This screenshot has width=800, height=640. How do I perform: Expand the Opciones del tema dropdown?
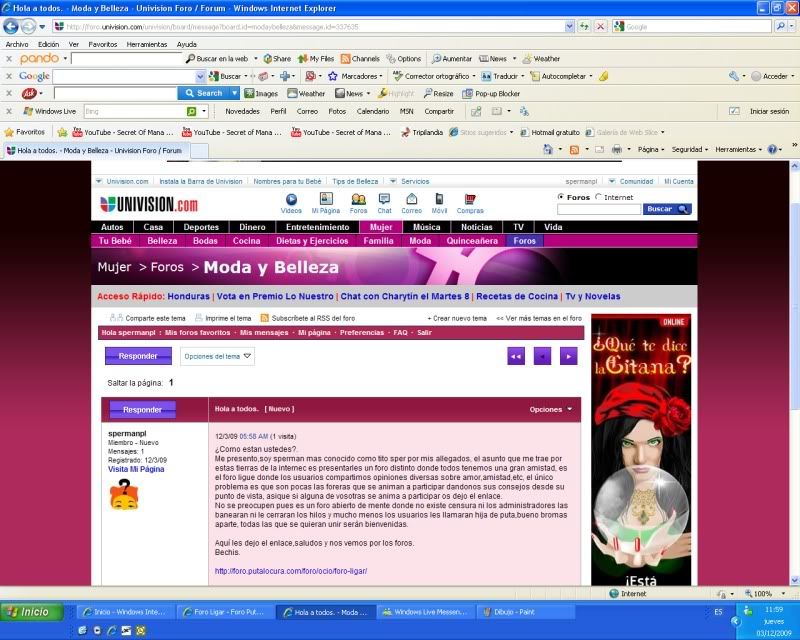pyautogui.click(x=217, y=356)
